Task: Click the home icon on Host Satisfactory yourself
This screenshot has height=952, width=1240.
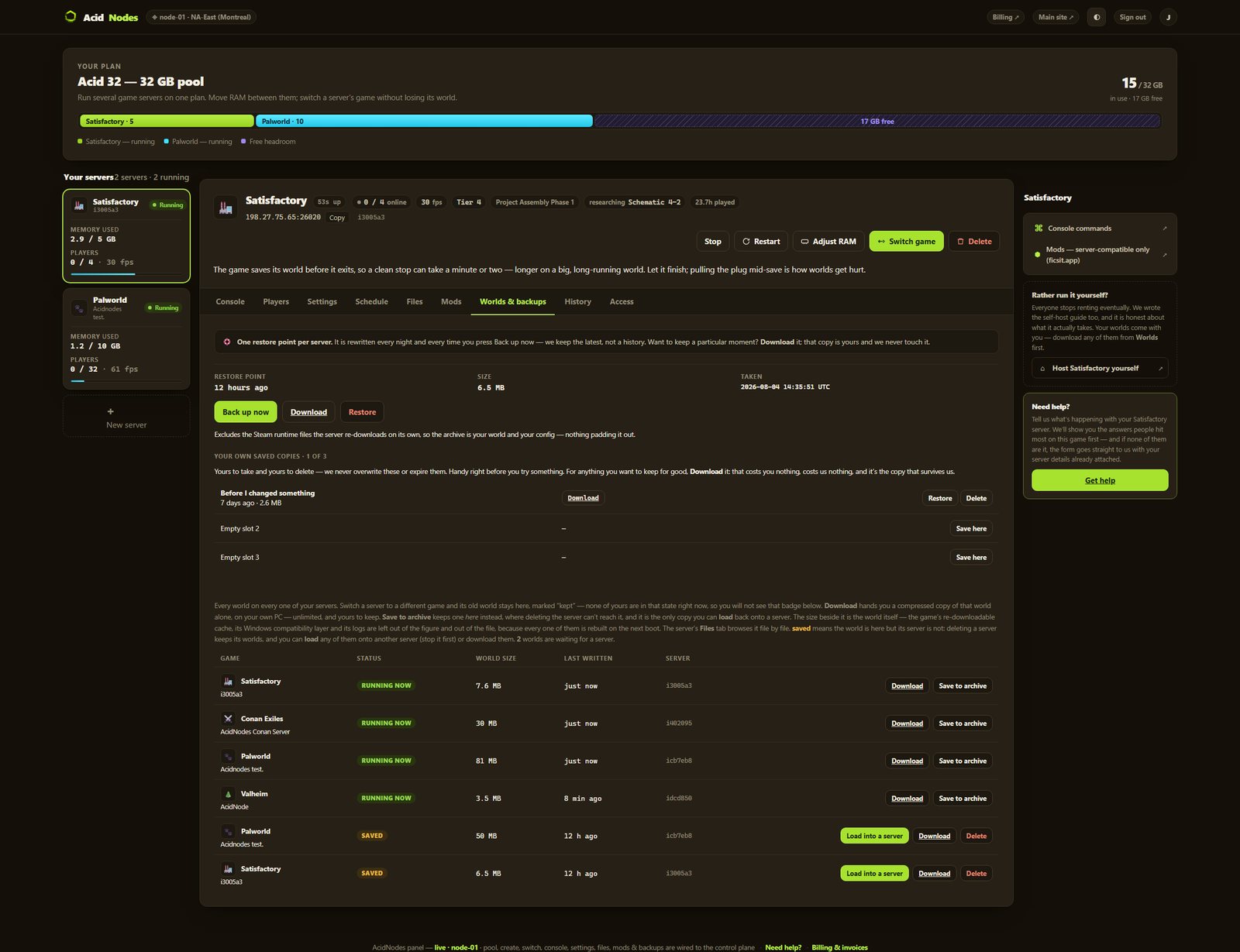Action: (x=1042, y=369)
